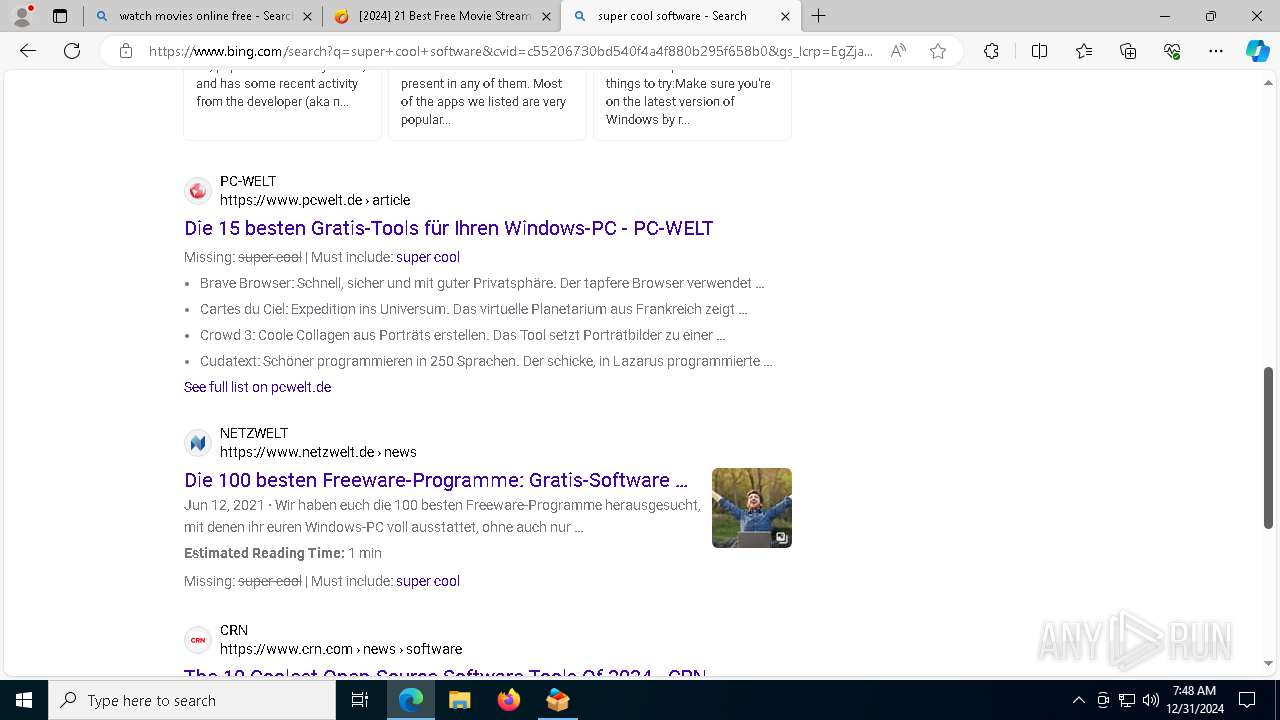This screenshot has width=1280, height=720.
Task: Click the 'Cartes du Ciel' bullet text
Action: point(474,309)
